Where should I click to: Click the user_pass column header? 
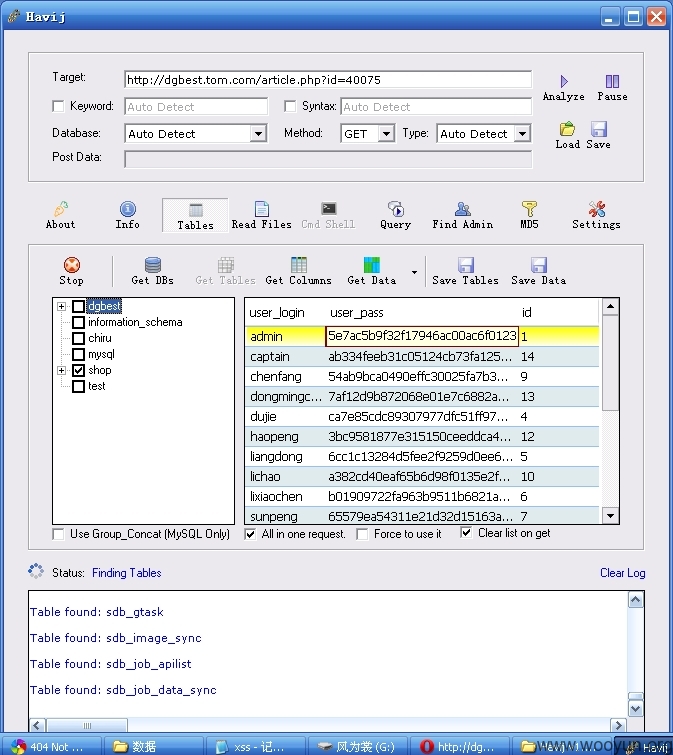(x=357, y=313)
